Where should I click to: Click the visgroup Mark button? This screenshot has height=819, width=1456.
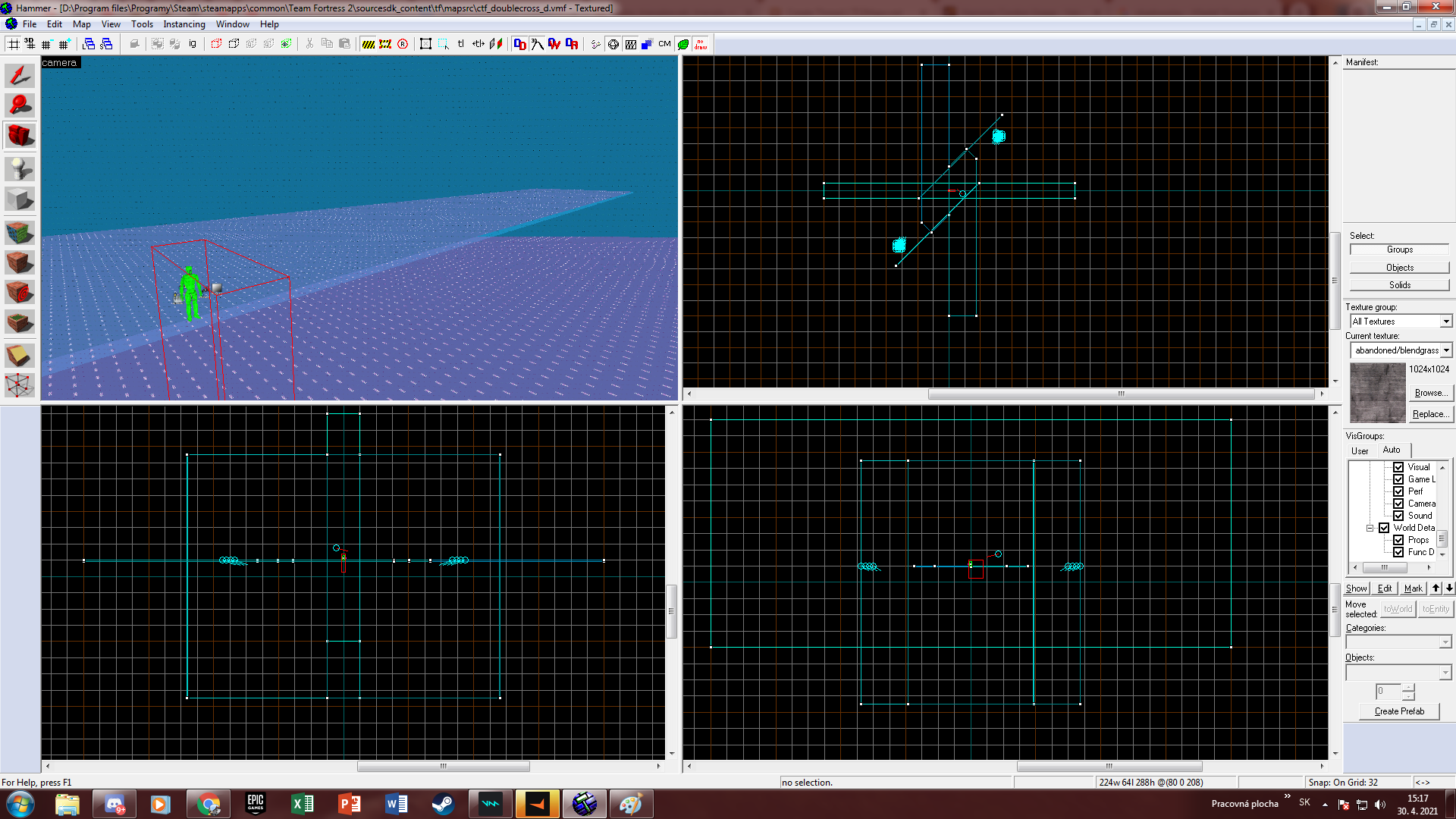pyautogui.click(x=1413, y=588)
